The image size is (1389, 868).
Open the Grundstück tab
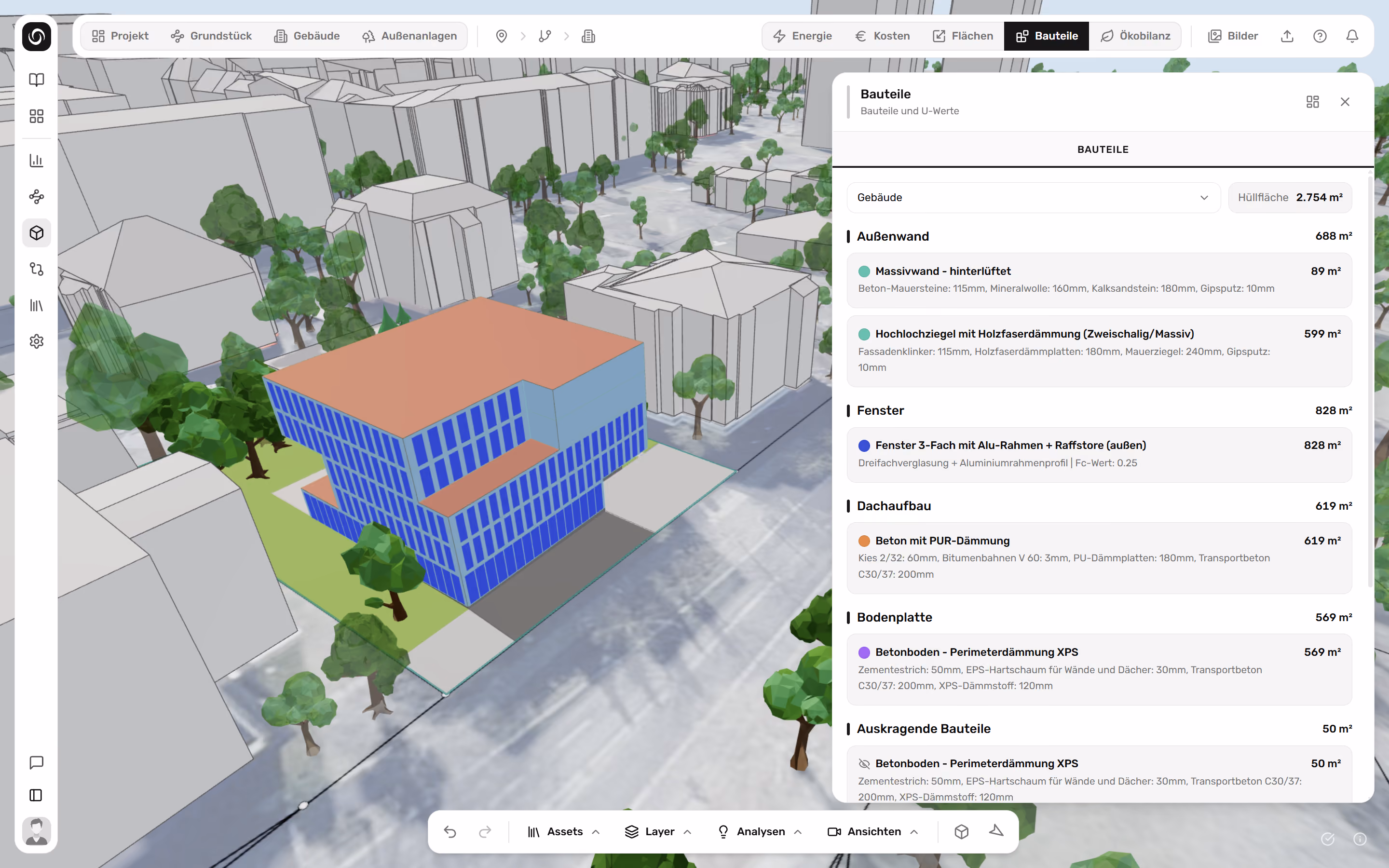pos(211,36)
